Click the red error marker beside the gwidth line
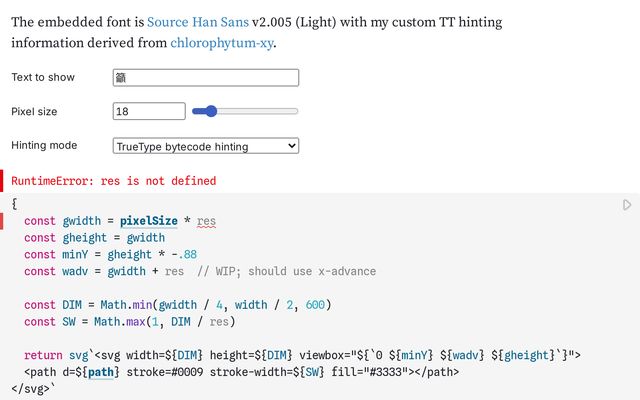This screenshot has height=400, width=640. point(2,221)
